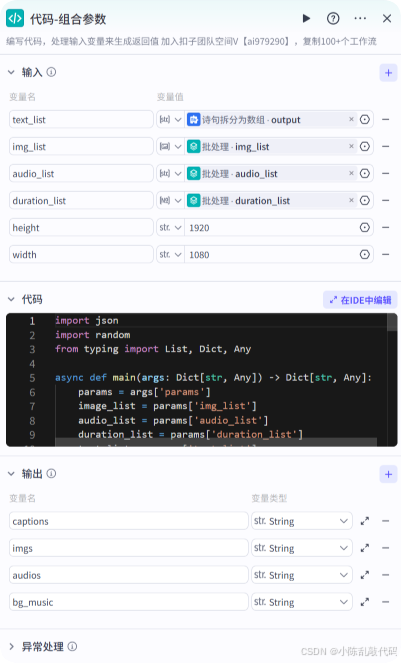Open variable selector for height row
401x663 pixels.
[365, 228]
